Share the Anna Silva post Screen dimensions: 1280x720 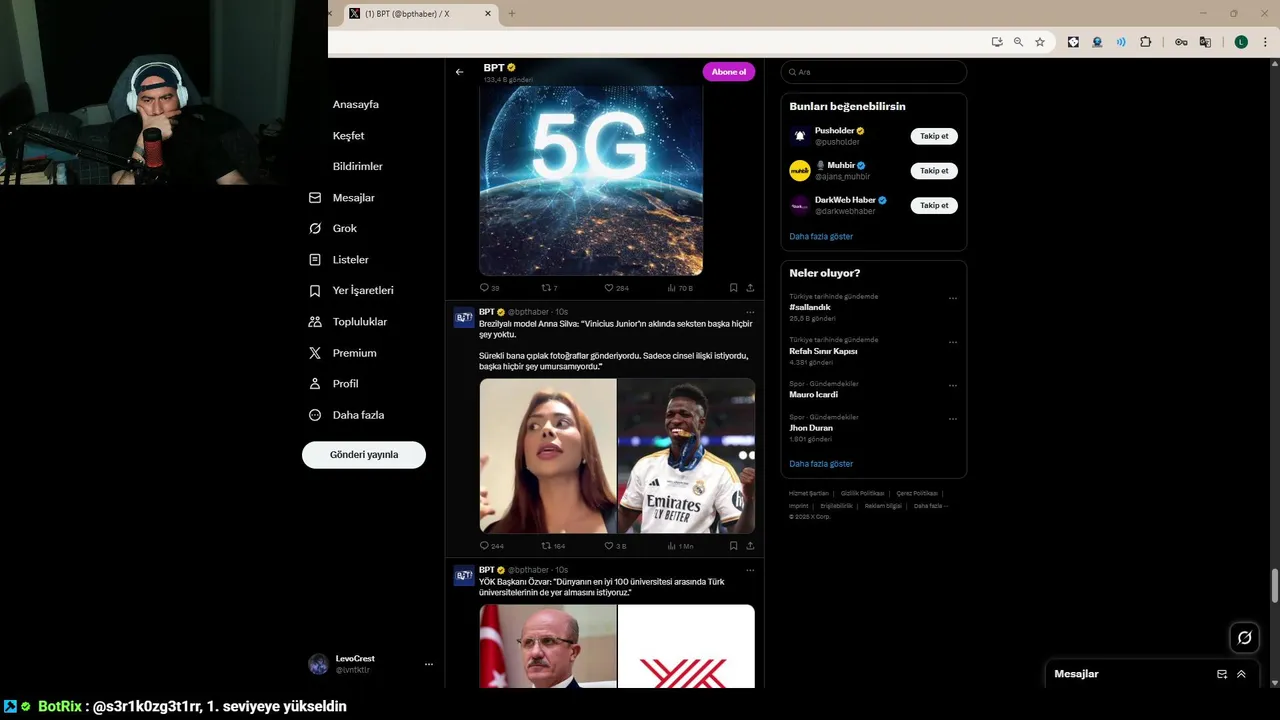click(x=750, y=546)
